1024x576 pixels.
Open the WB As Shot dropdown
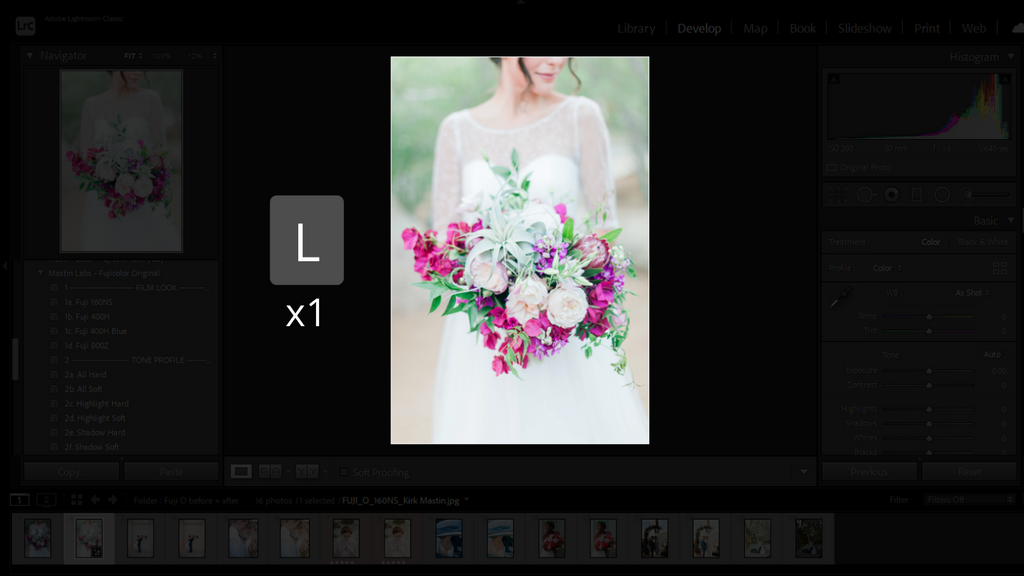click(972, 293)
